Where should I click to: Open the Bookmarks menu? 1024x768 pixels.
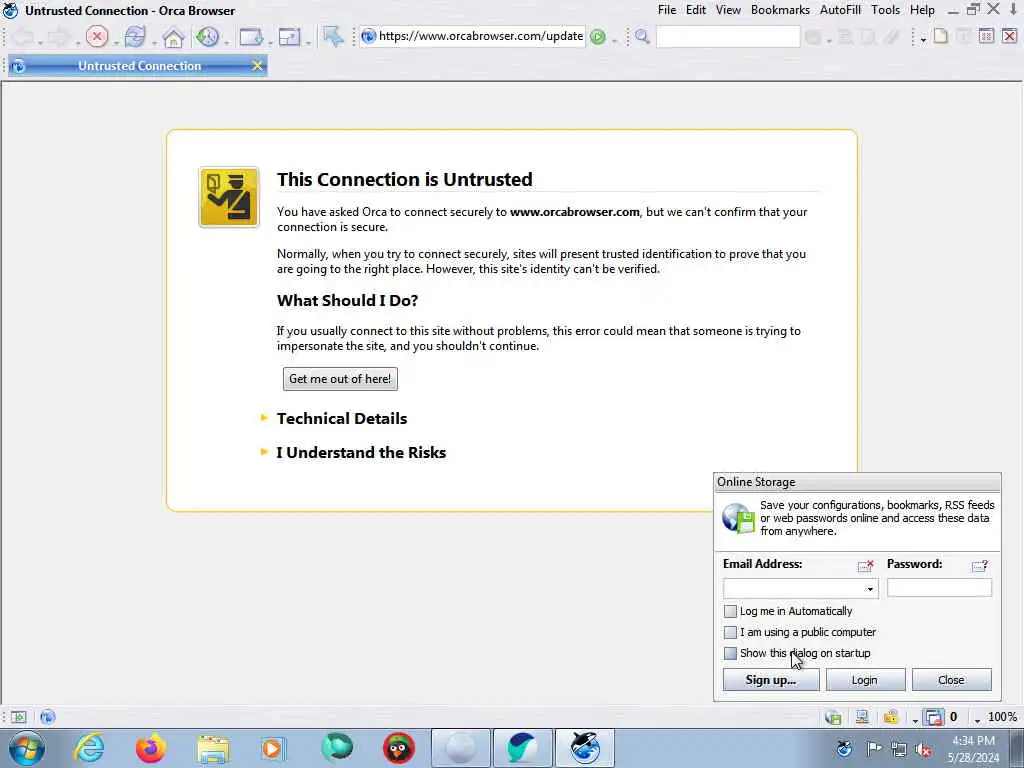click(x=780, y=10)
